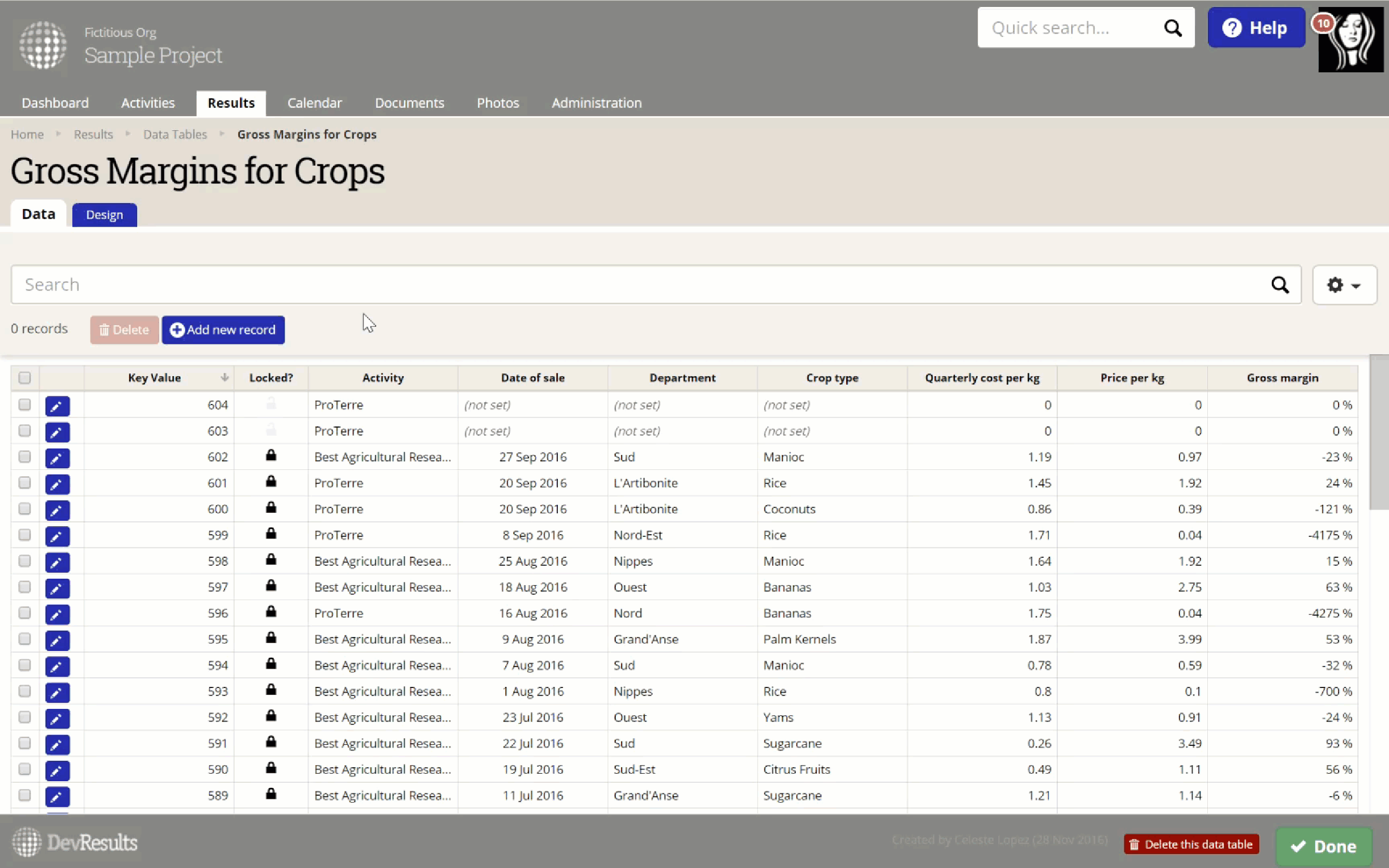Image resolution: width=1389 pixels, height=868 pixels.
Task: Open the gear settings dropdown
Action: [x=1343, y=285]
